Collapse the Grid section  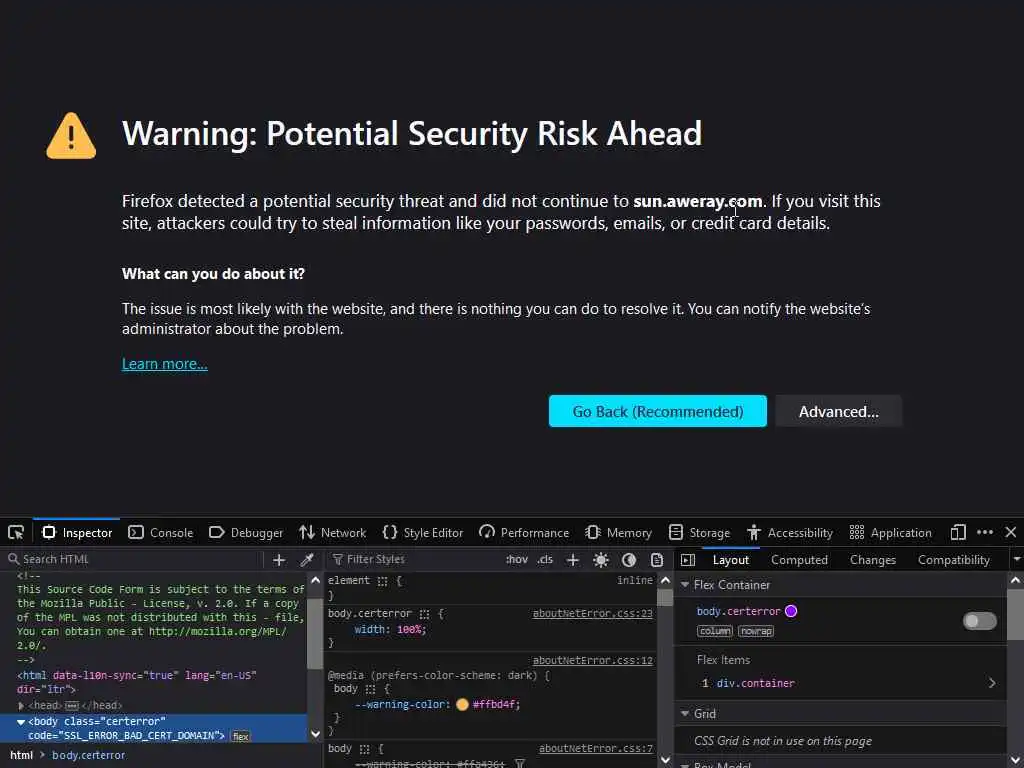pos(685,714)
